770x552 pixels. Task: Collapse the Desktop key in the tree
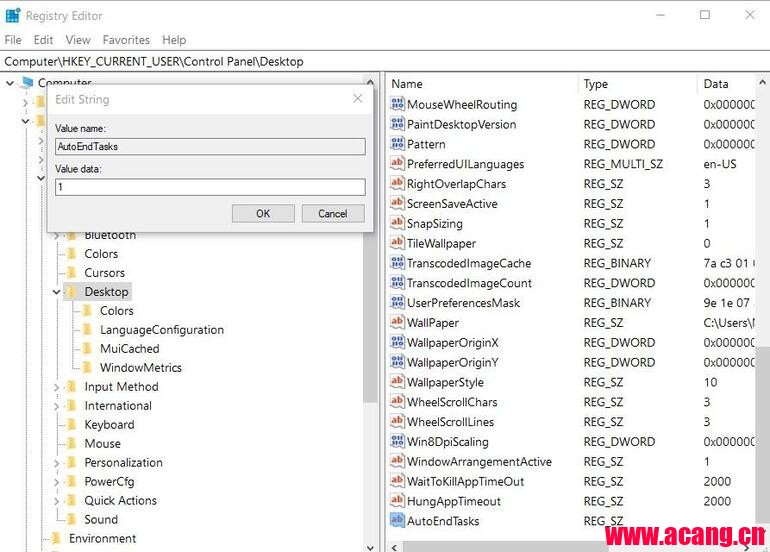[56, 292]
